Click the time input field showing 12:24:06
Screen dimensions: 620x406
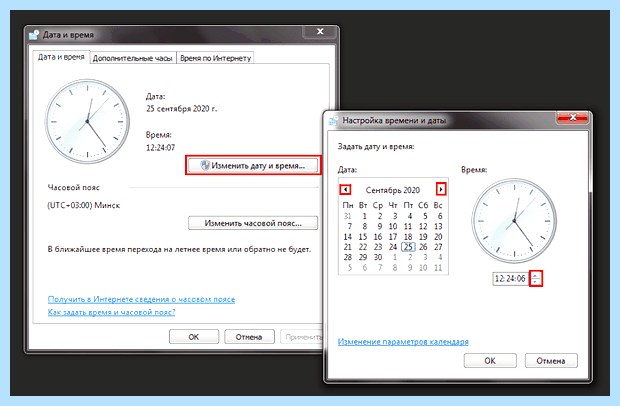(510, 278)
